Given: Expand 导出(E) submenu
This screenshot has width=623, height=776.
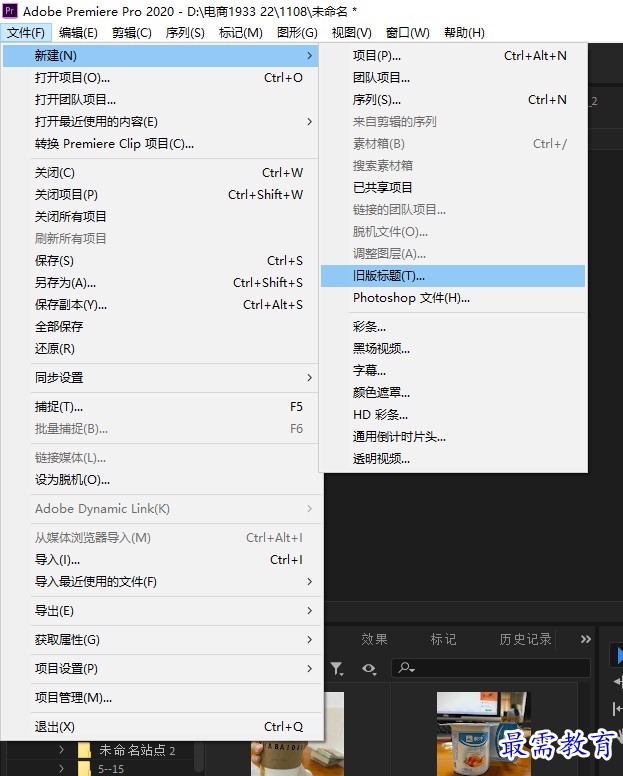Looking at the screenshot, I should tap(160, 611).
